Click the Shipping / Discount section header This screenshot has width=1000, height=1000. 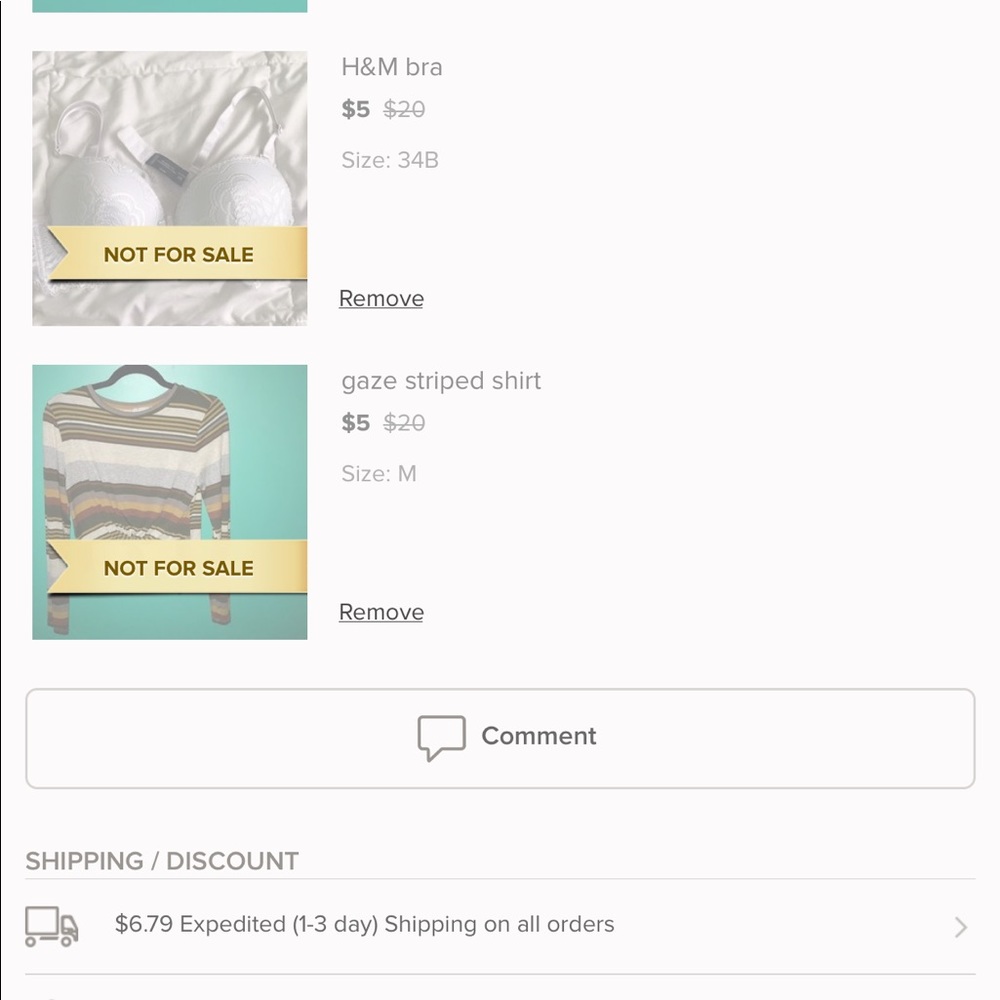[162, 861]
